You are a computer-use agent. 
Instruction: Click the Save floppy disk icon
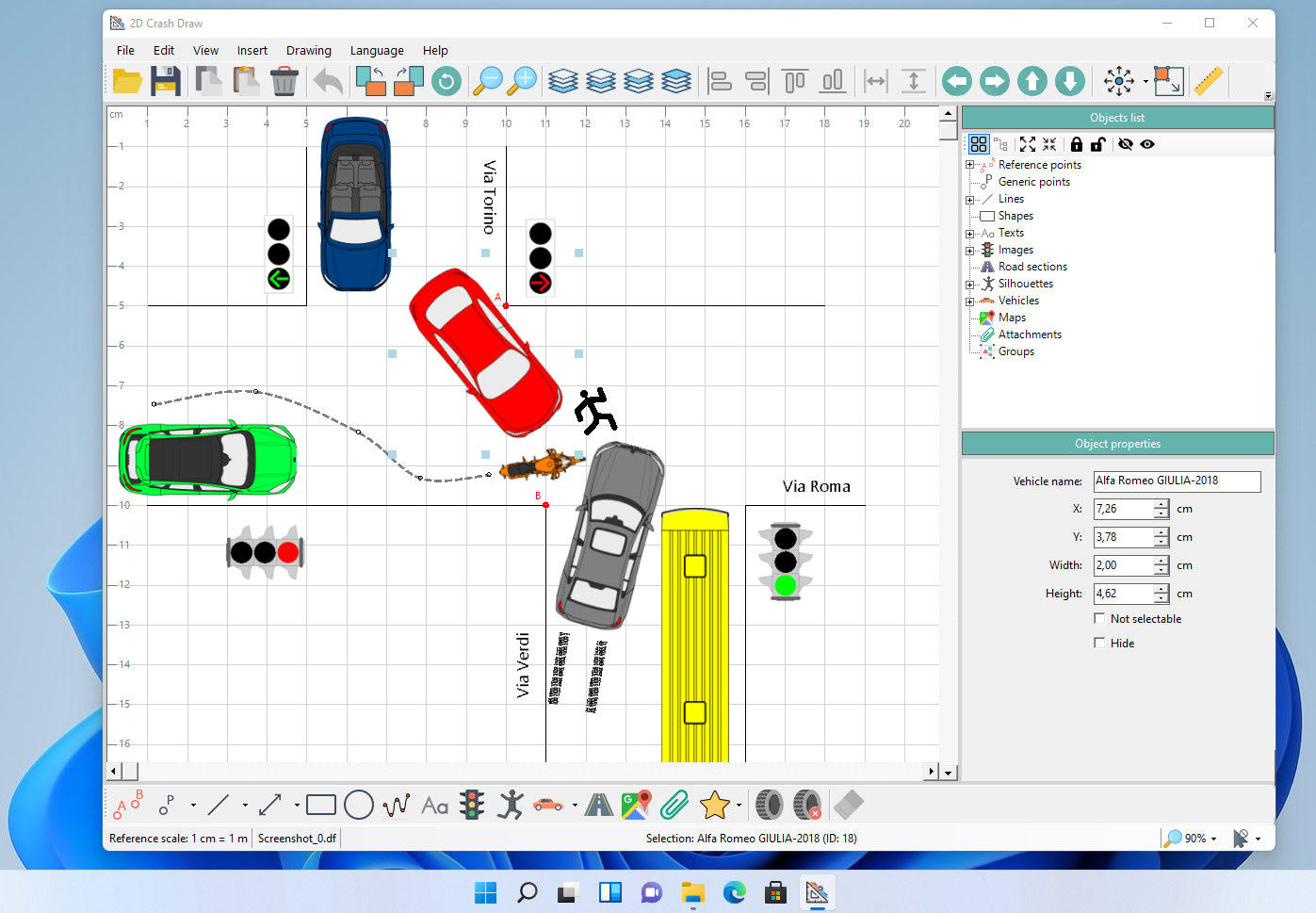click(166, 82)
